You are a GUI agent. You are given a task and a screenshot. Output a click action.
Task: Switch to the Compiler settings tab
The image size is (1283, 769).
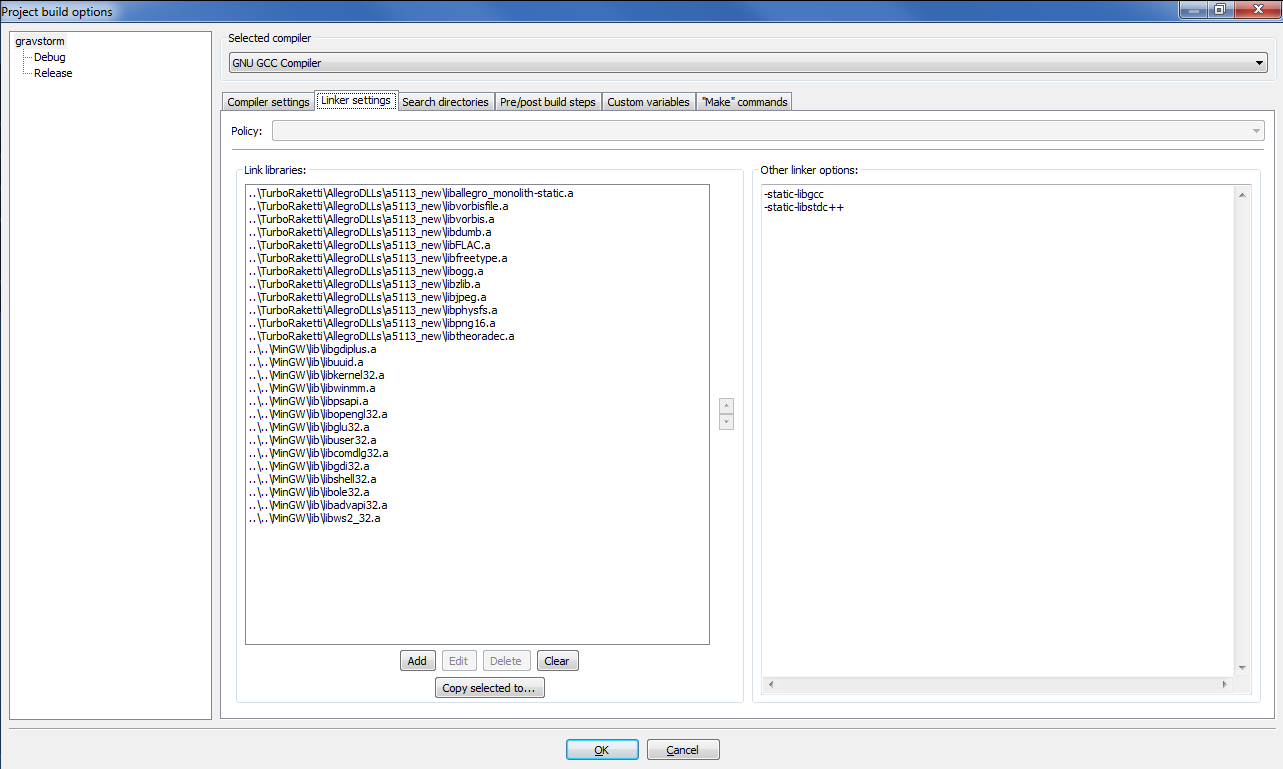click(268, 102)
